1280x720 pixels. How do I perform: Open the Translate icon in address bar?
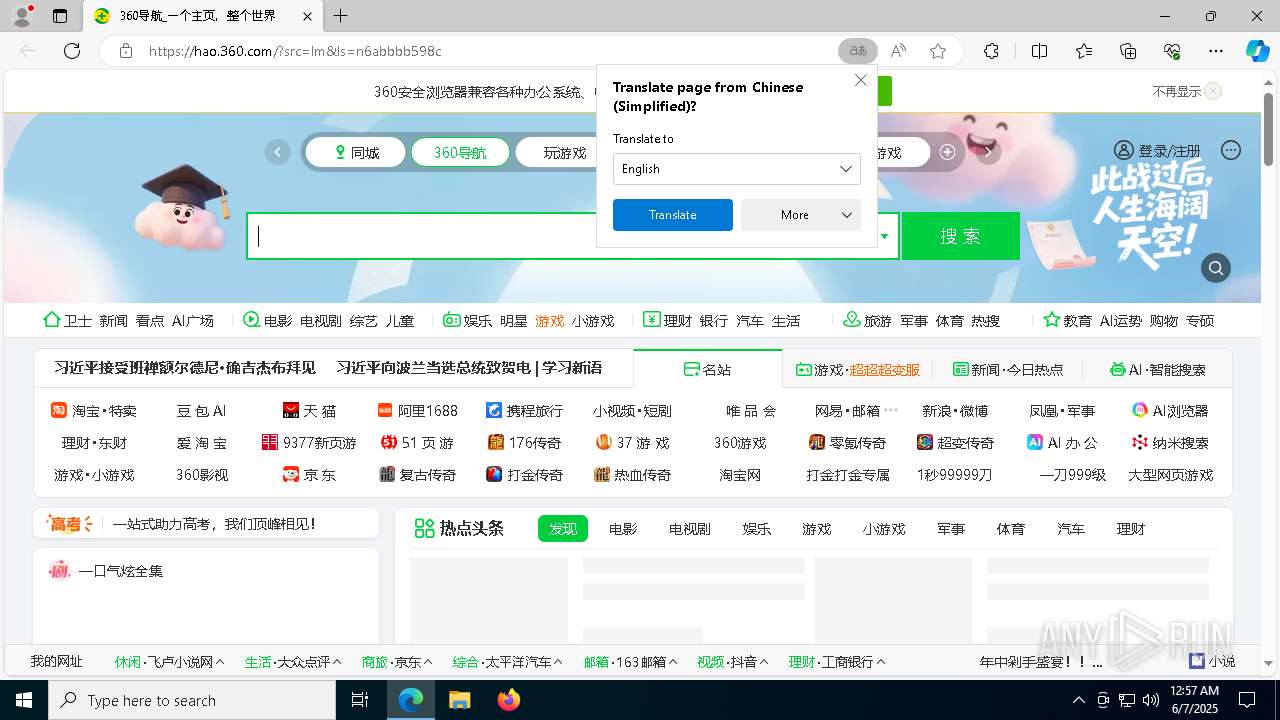tap(857, 51)
